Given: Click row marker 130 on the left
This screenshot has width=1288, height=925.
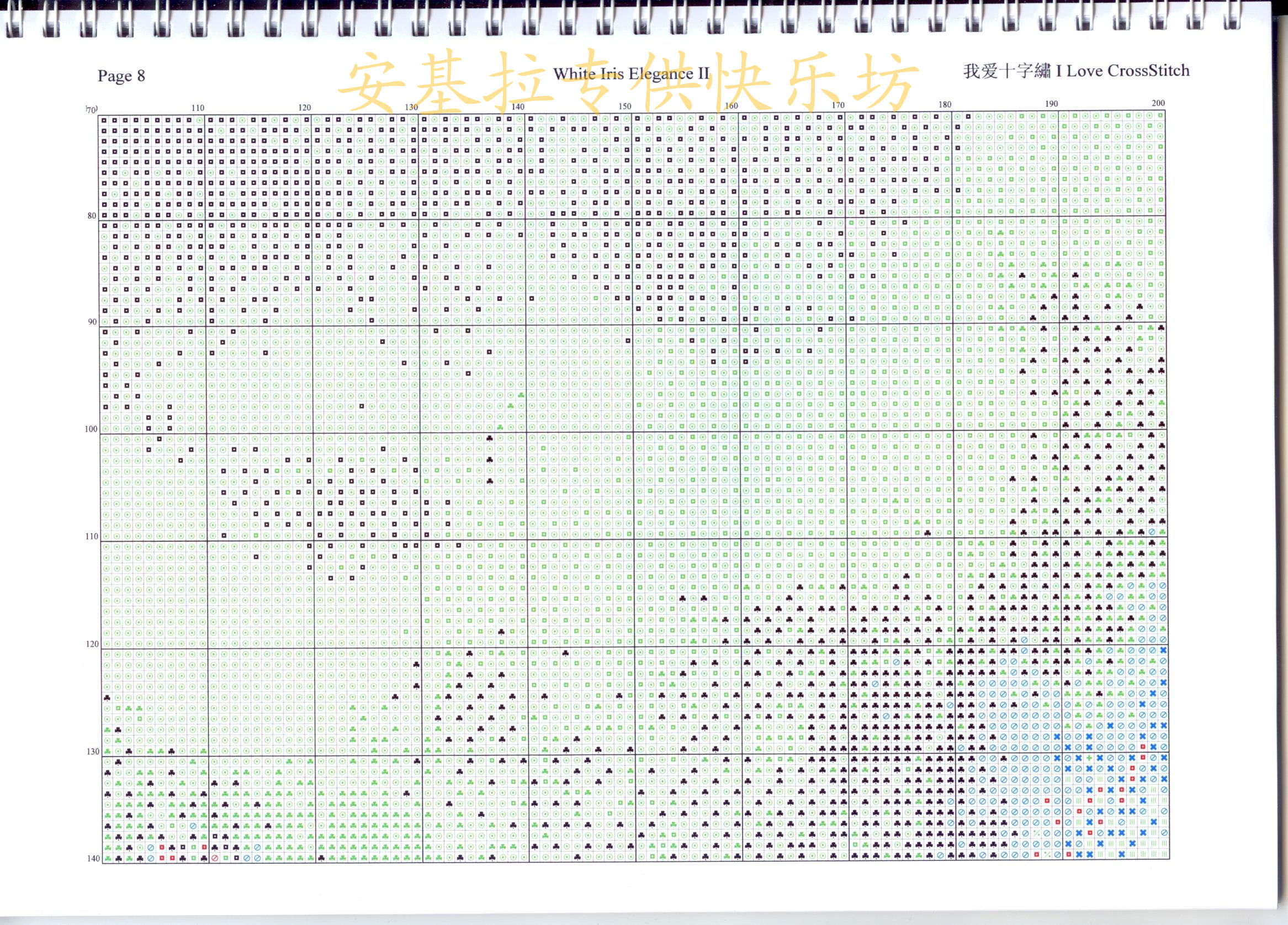Looking at the screenshot, I should pos(93,751).
